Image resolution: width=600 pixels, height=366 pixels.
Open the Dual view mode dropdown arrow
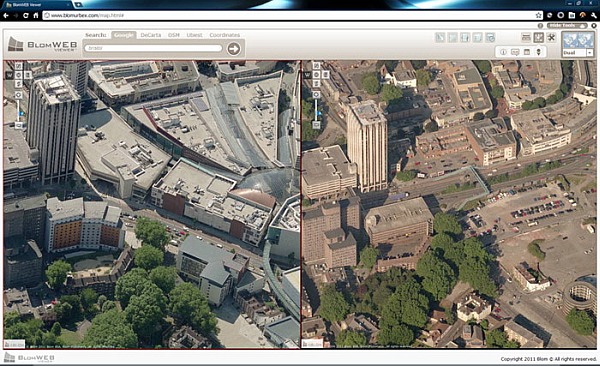pos(590,53)
